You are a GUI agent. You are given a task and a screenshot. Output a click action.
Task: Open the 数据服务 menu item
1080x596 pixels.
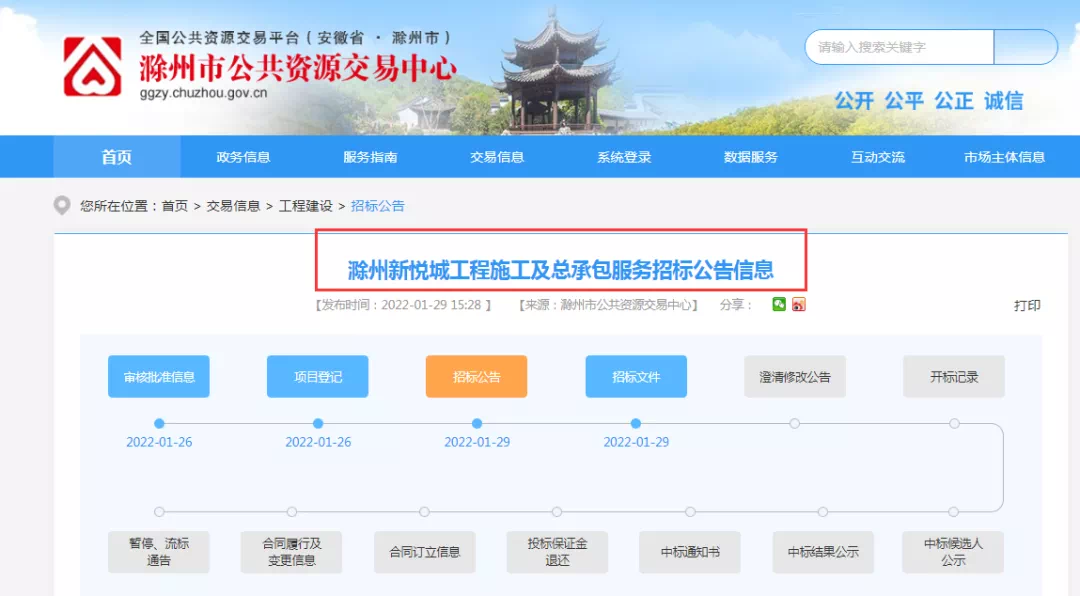tap(751, 156)
